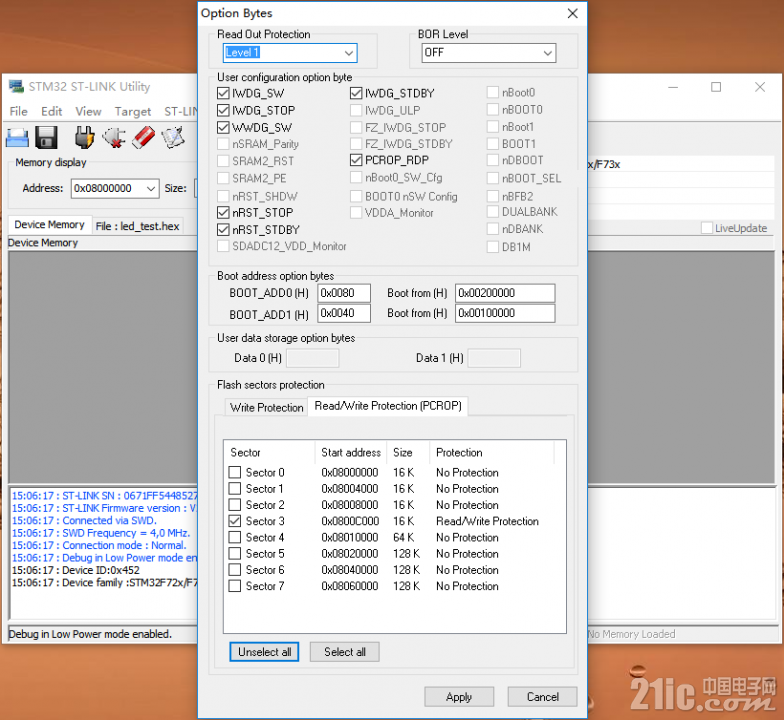Check the Sector 2 protection box
The image size is (784, 720).
(234, 504)
